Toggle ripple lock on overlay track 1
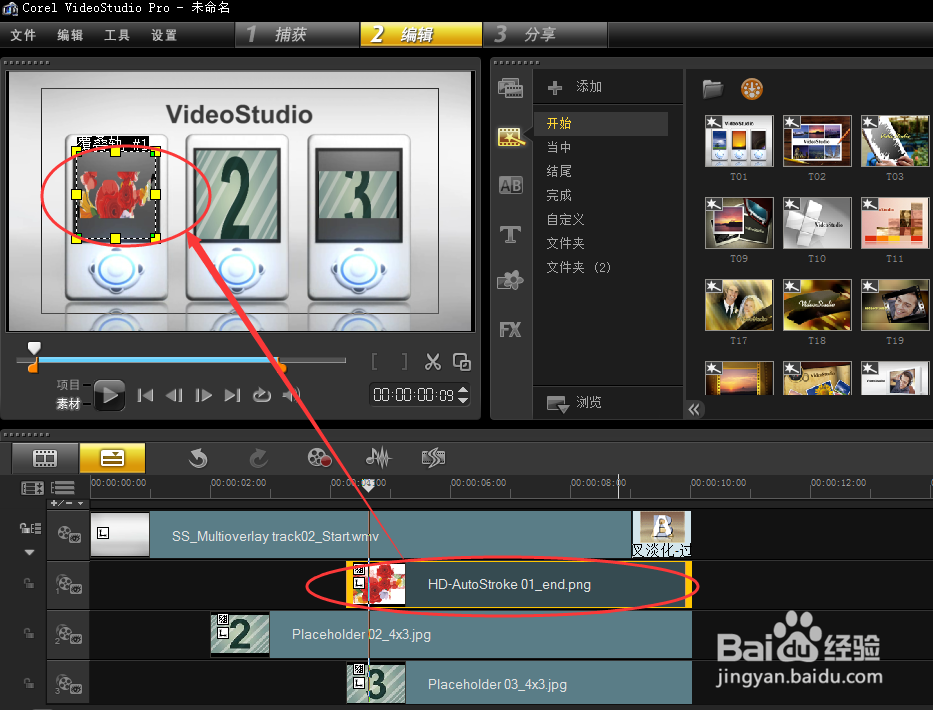The image size is (933, 710). (x=29, y=583)
